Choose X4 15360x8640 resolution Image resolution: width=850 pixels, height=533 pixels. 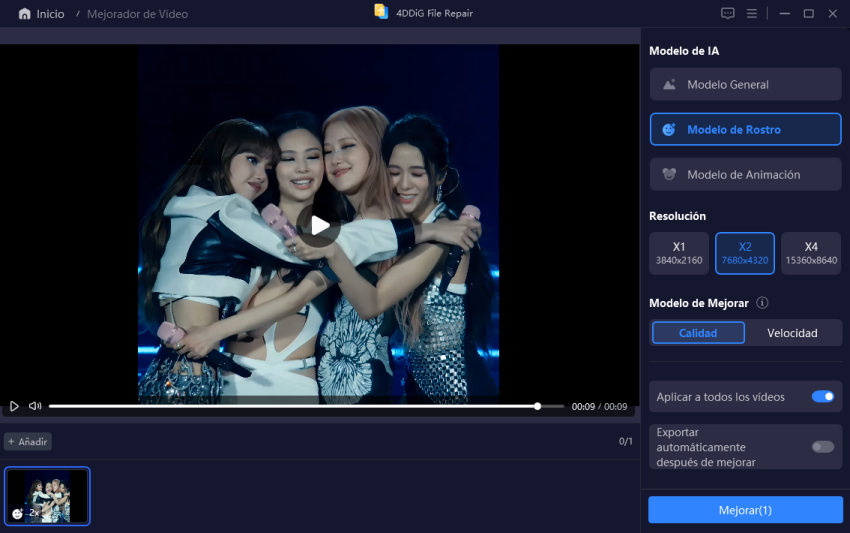coord(811,253)
